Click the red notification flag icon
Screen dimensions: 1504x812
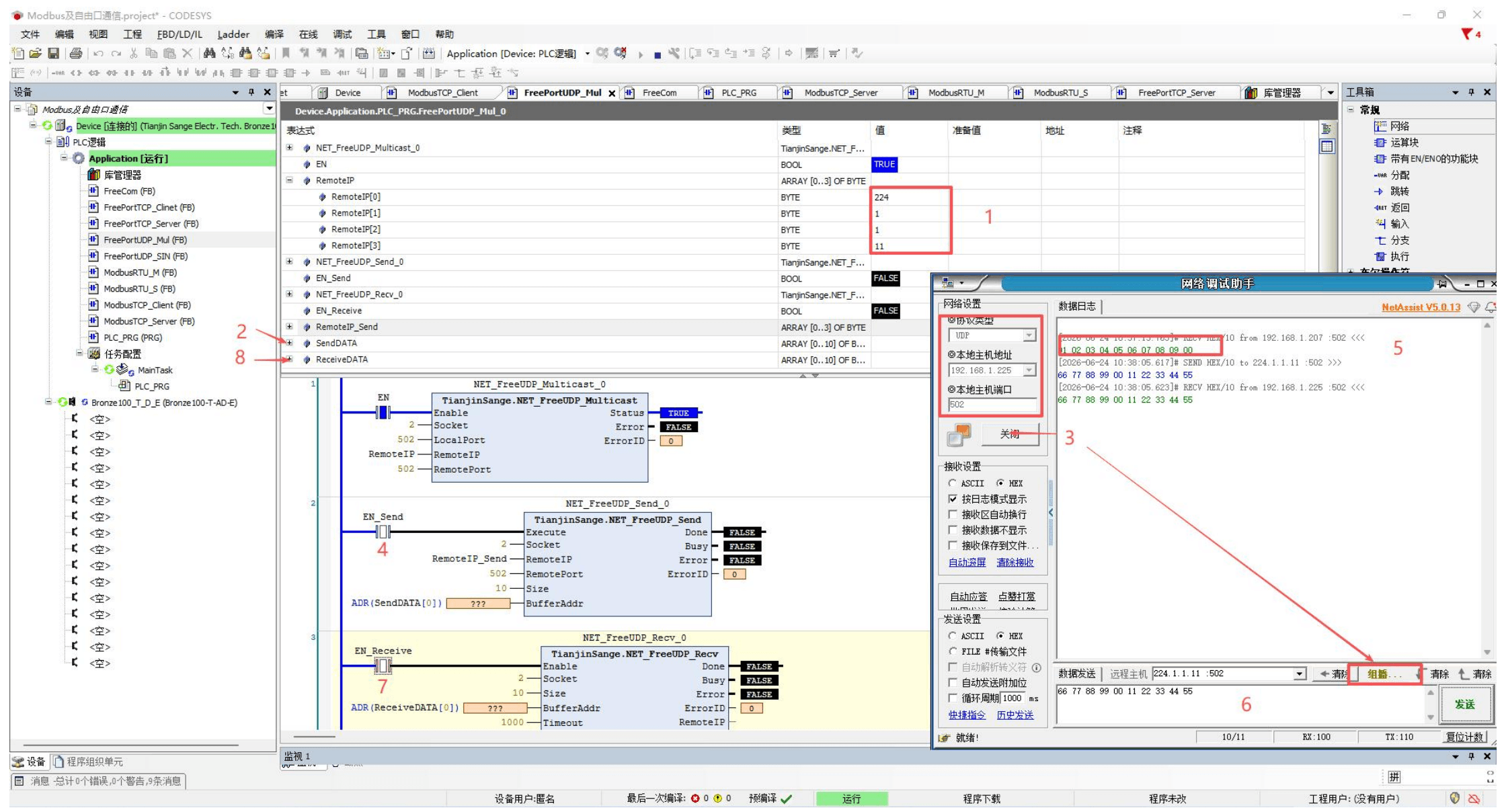click(1467, 34)
